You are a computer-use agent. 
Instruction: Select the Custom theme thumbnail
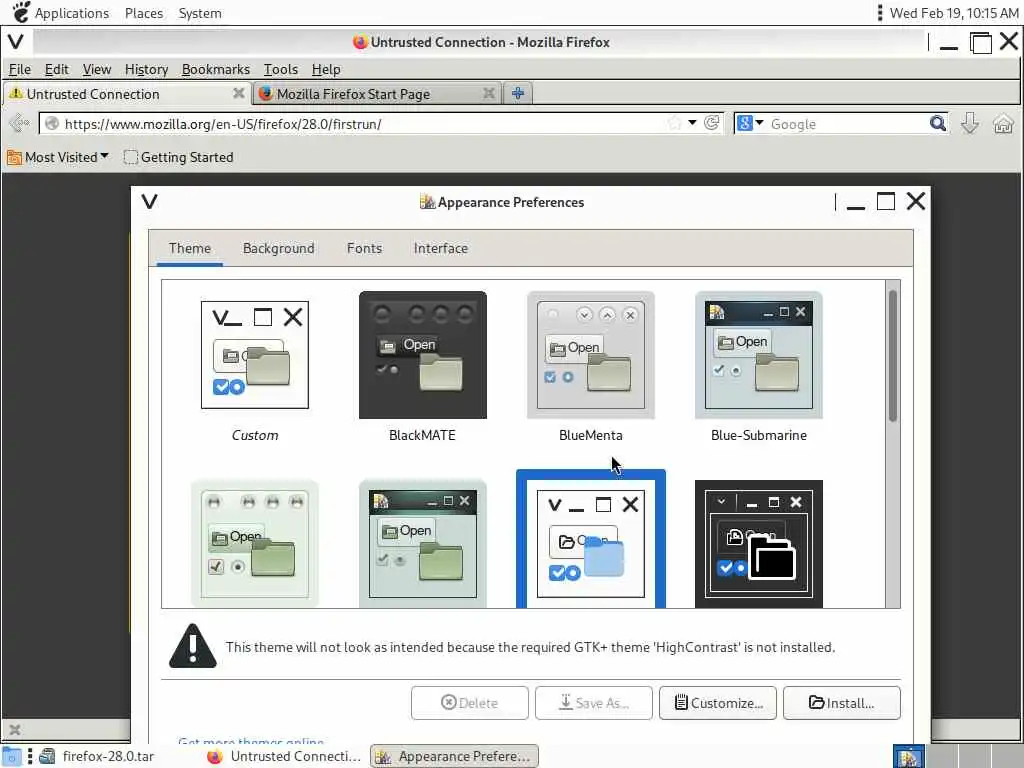(x=255, y=355)
